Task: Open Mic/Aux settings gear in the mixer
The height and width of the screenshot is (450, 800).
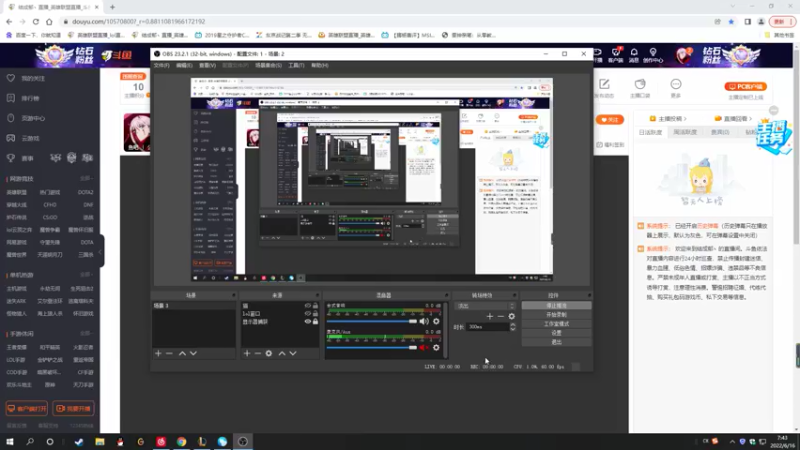Action: [x=436, y=347]
